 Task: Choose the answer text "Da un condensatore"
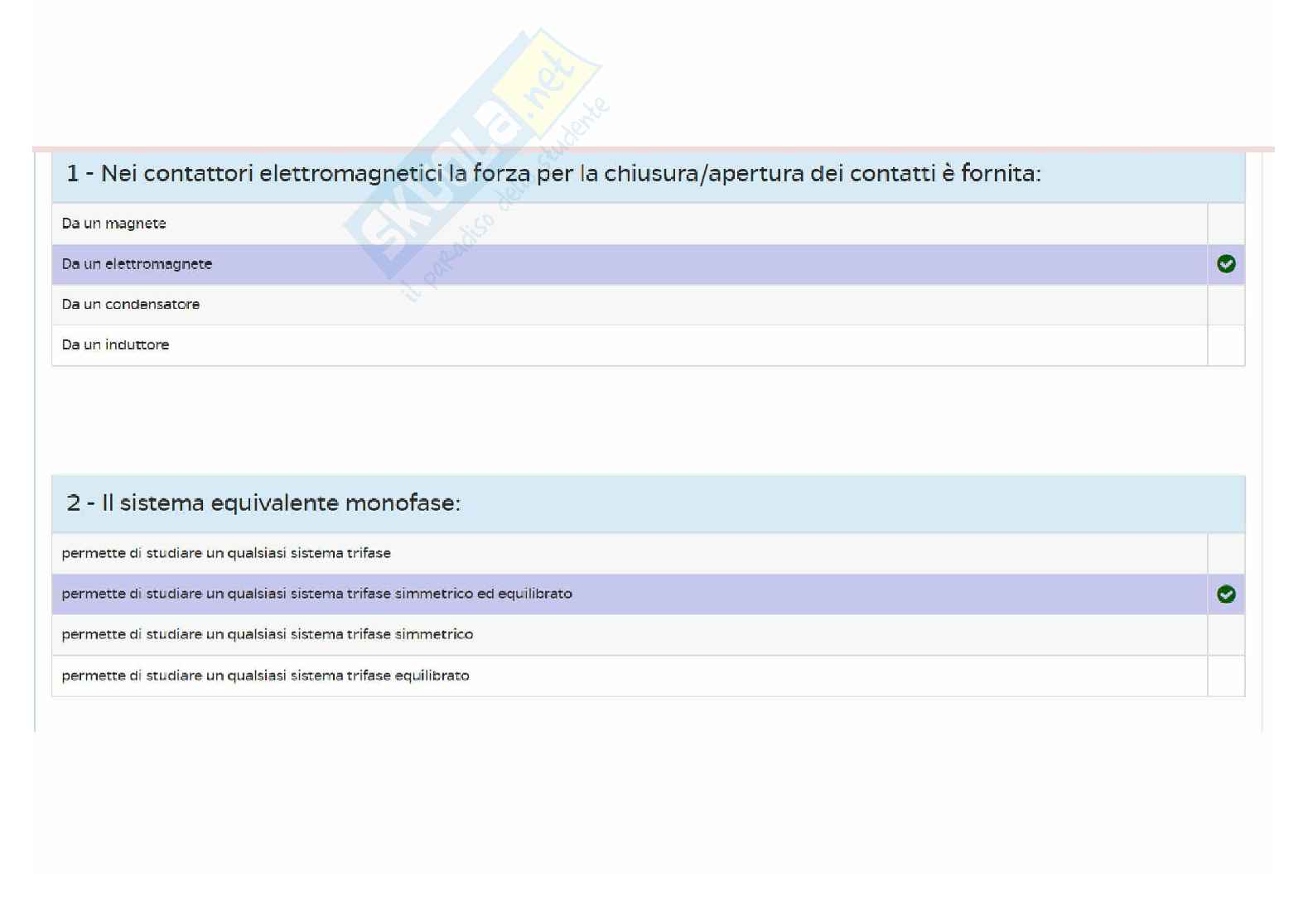(131, 305)
